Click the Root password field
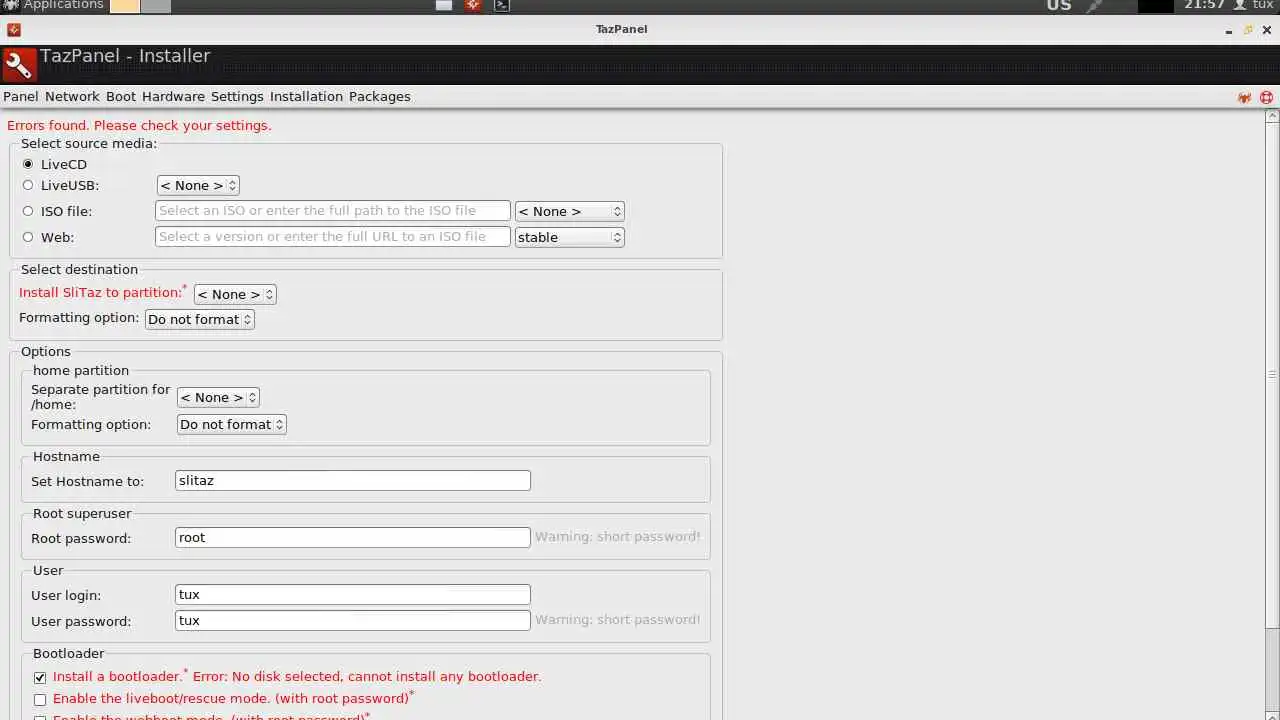1280x720 pixels. (x=353, y=538)
